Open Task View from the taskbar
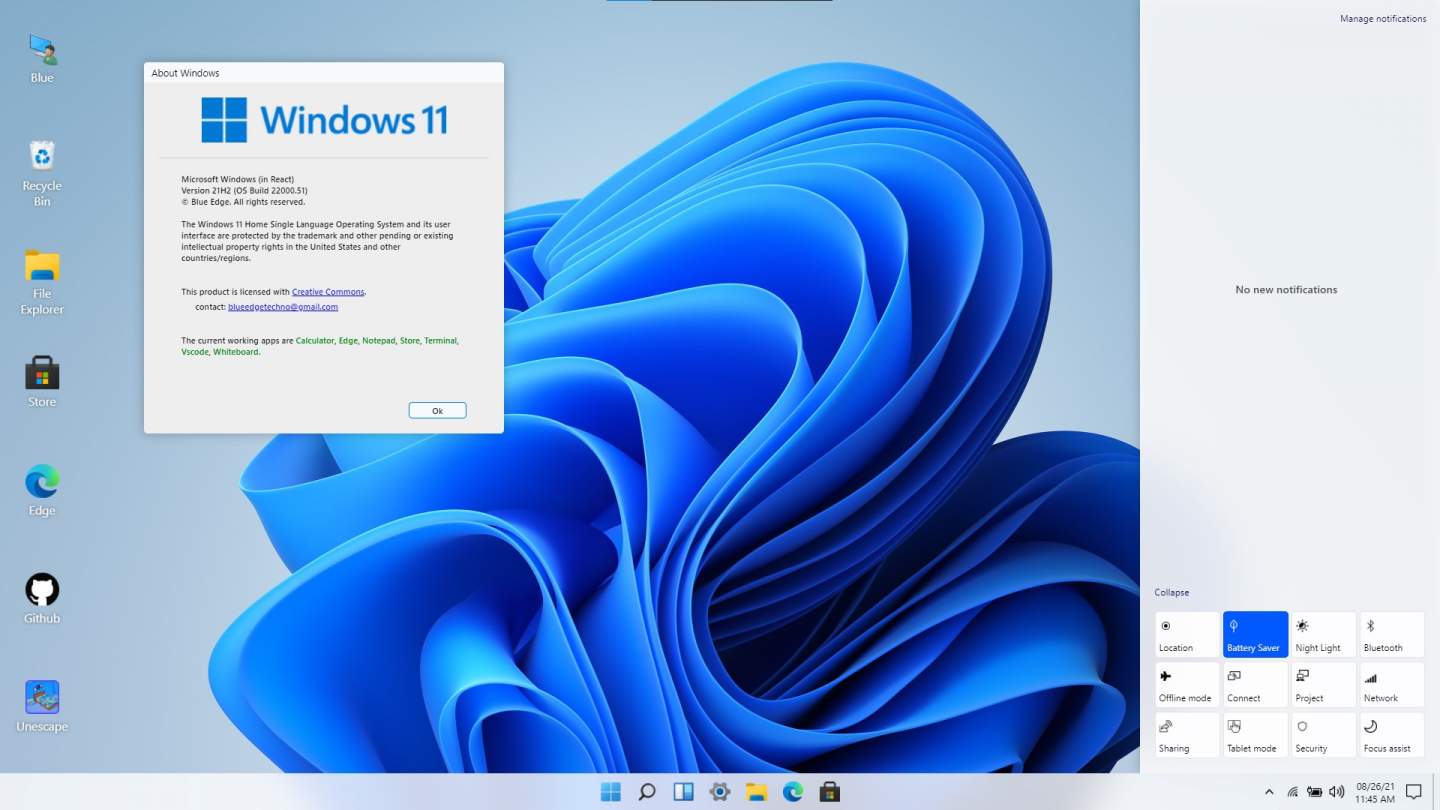Image resolution: width=1440 pixels, height=810 pixels. (x=682, y=791)
